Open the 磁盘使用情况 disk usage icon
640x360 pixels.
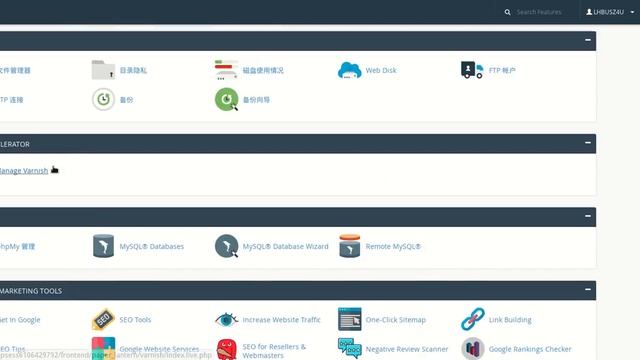(226, 70)
